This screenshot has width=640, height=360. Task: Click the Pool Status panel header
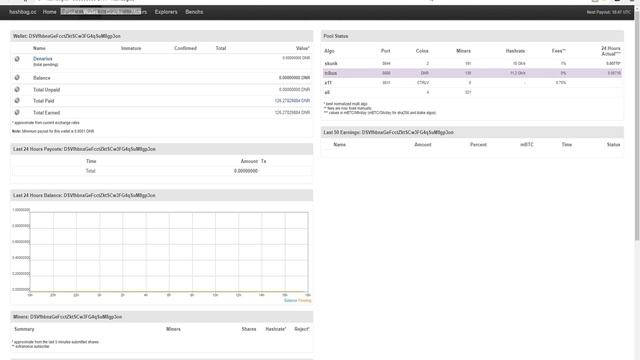472,36
